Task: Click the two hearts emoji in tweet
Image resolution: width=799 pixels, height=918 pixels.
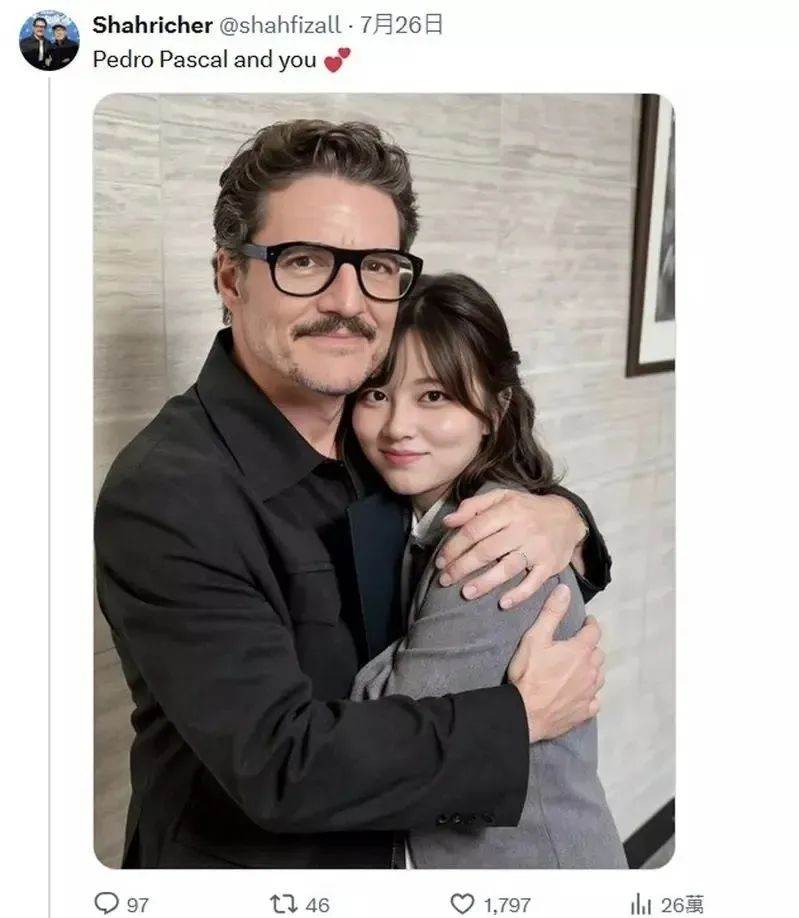Action: coord(337,60)
